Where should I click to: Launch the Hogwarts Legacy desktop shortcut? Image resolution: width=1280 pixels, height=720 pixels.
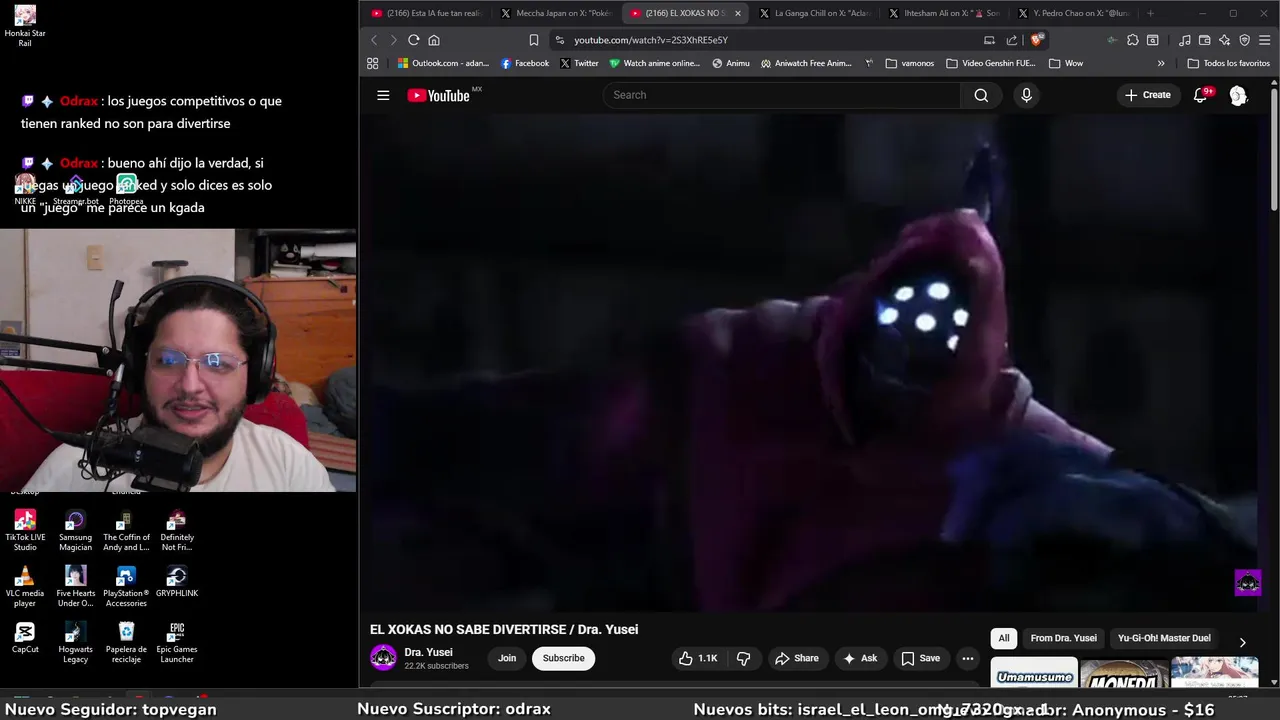[x=75, y=642]
